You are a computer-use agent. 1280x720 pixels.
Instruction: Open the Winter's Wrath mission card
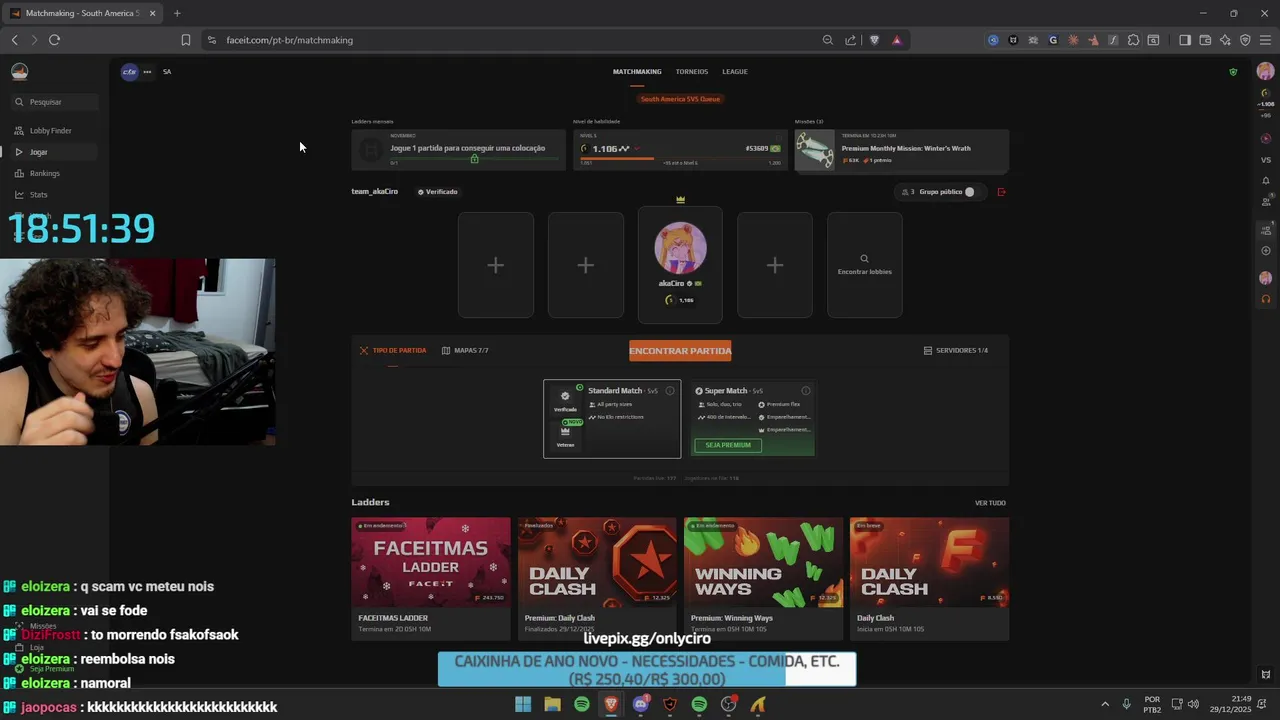901,150
